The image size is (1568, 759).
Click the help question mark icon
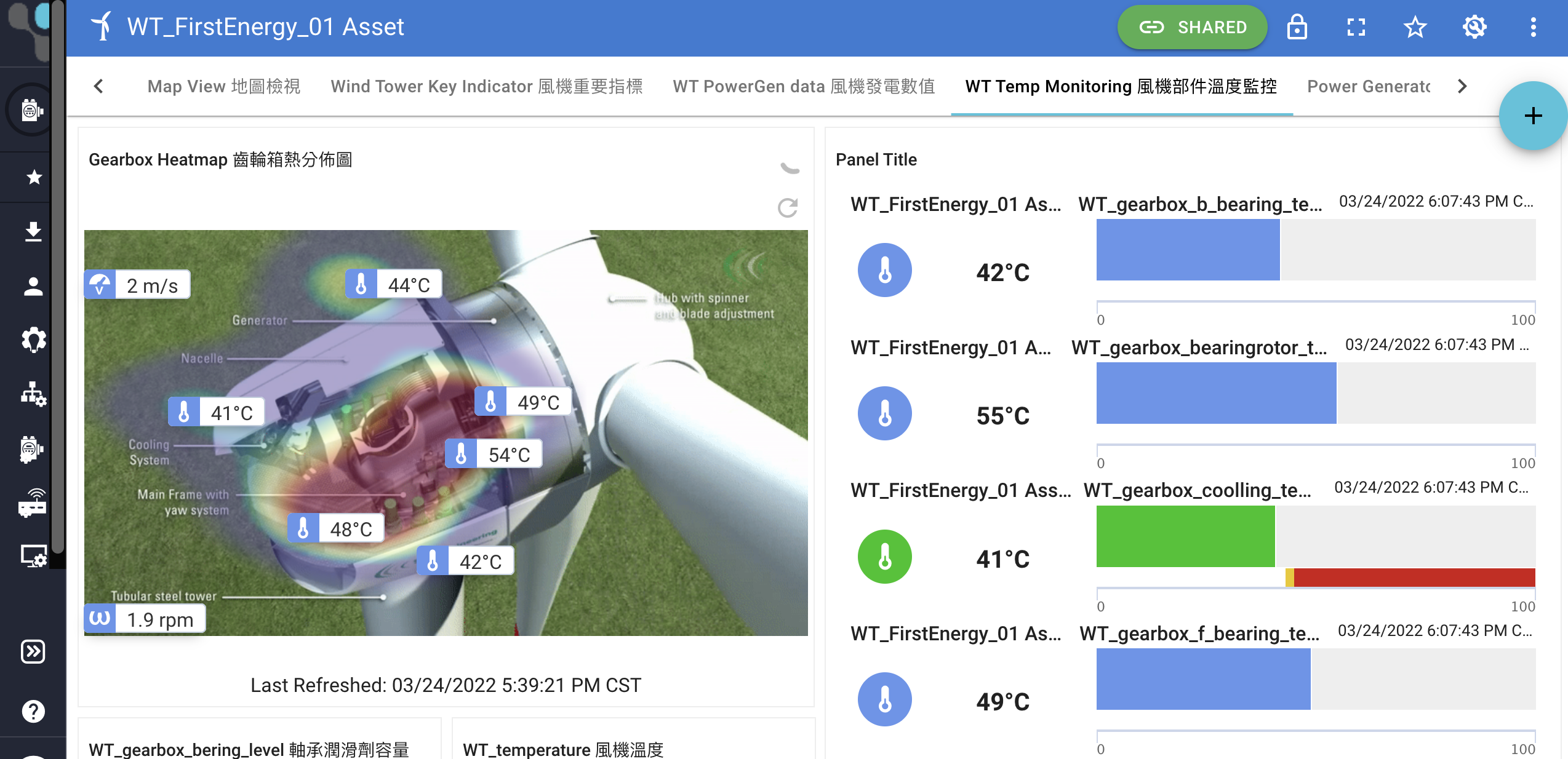(x=34, y=711)
